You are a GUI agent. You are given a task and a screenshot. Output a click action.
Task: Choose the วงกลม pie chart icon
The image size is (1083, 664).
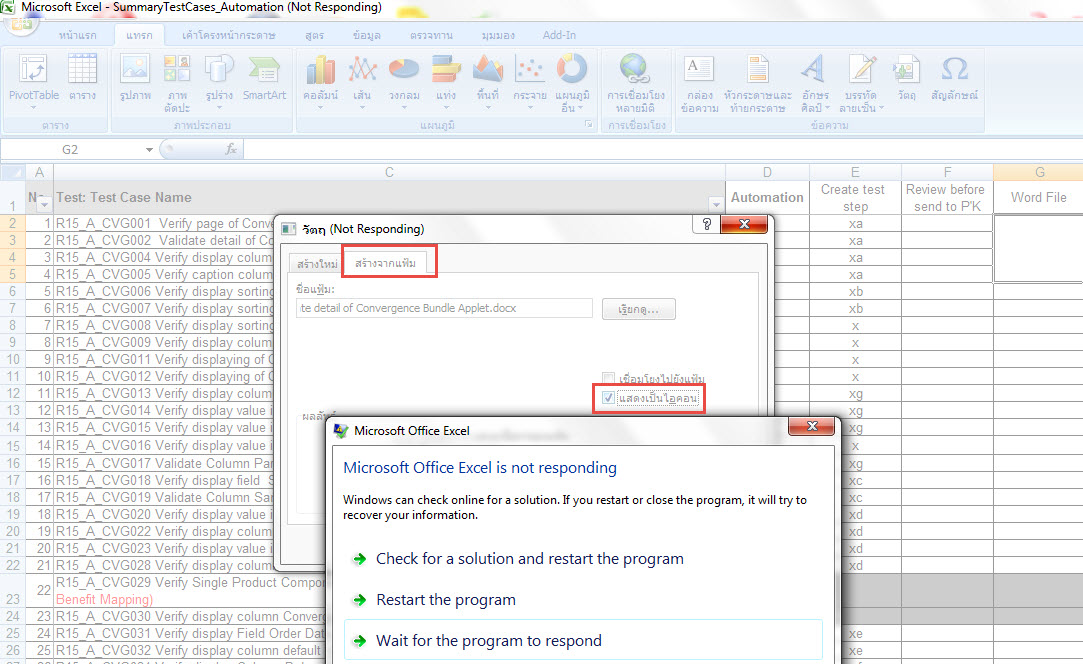(x=404, y=70)
